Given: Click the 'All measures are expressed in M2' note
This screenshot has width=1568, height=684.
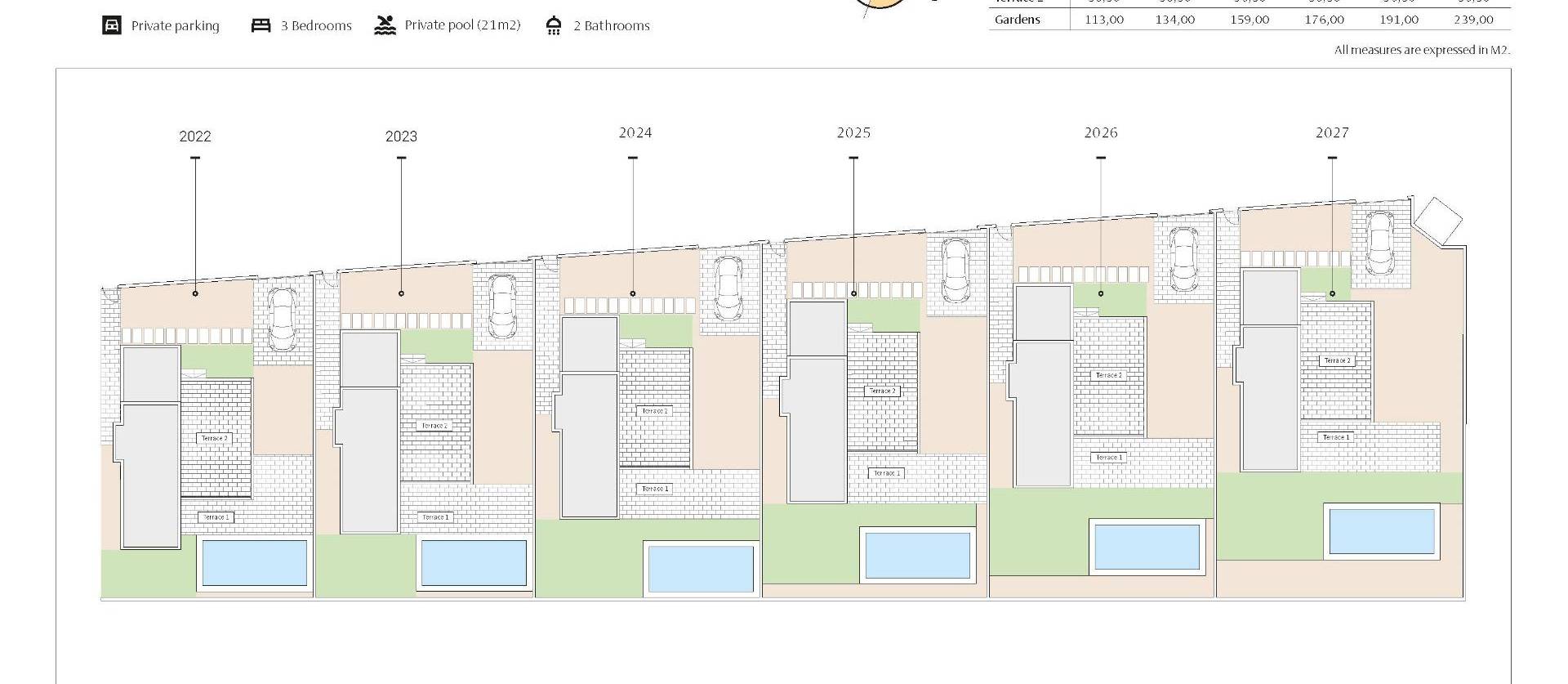Looking at the screenshot, I should click(x=1422, y=50).
